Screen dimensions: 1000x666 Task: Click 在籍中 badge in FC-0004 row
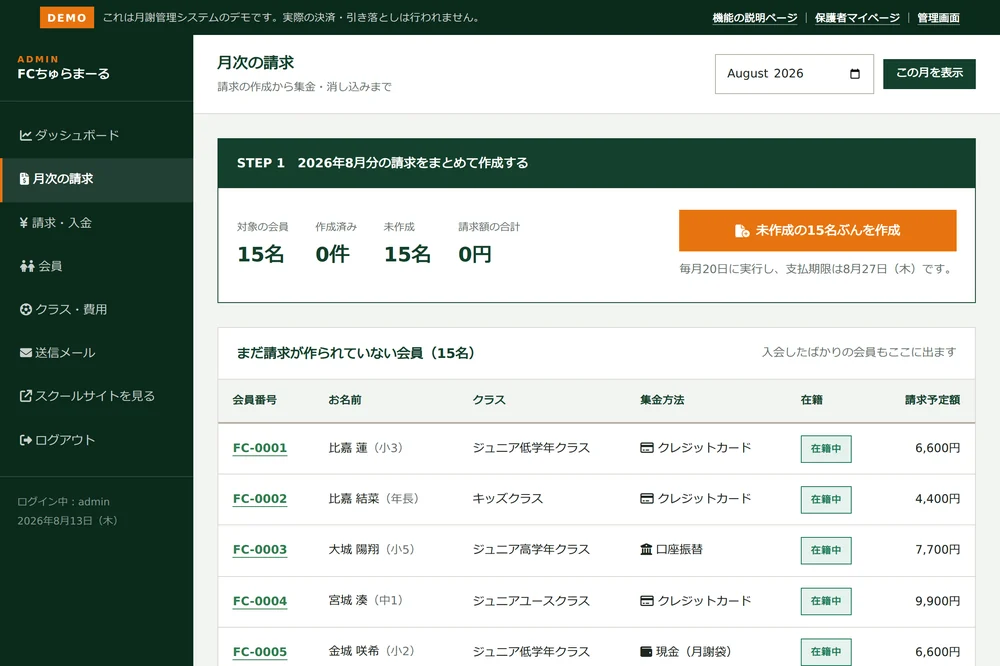point(826,601)
